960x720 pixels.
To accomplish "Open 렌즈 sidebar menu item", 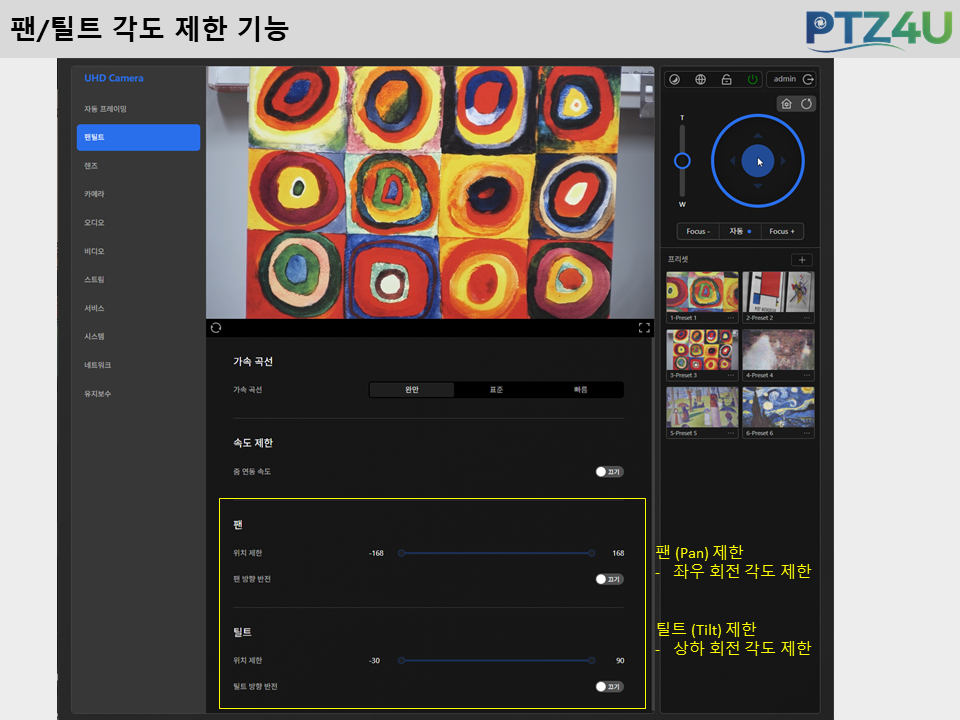I will (138, 166).
